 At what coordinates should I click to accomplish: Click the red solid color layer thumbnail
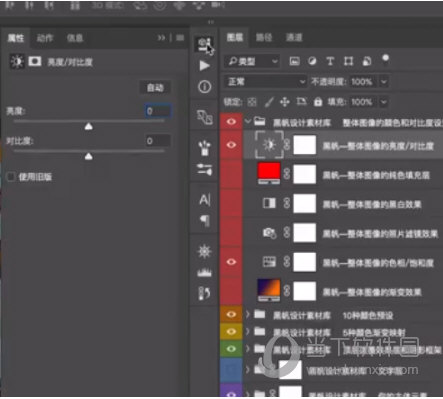click(x=269, y=173)
